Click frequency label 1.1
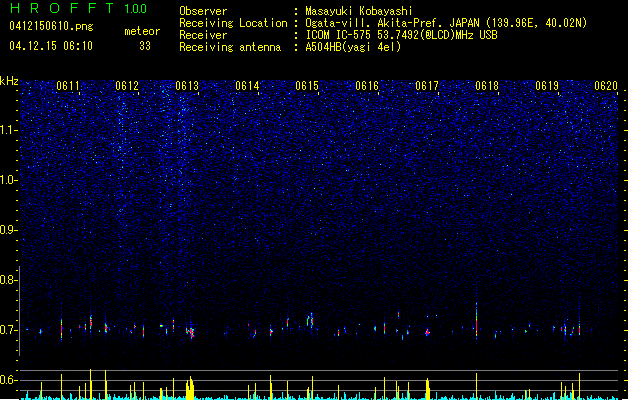The image size is (629, 400). pyautogui.click(x=9, y=130)
